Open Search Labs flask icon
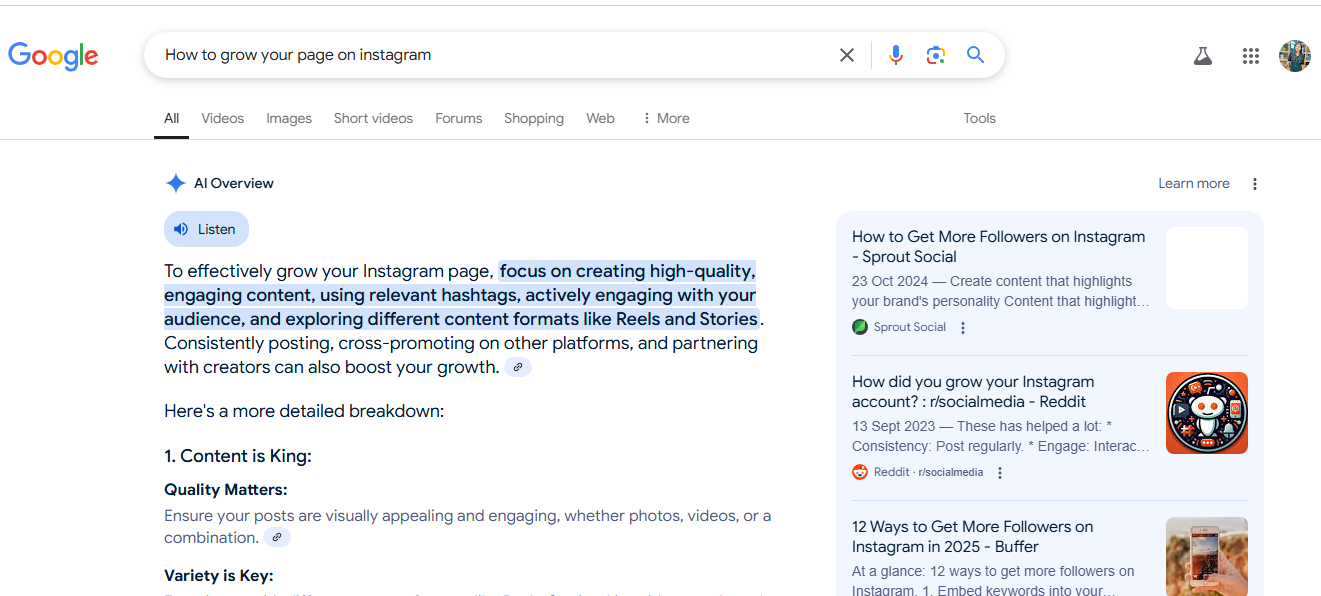This screenshot has width=1321, height=596. (x=1203, y=56)
